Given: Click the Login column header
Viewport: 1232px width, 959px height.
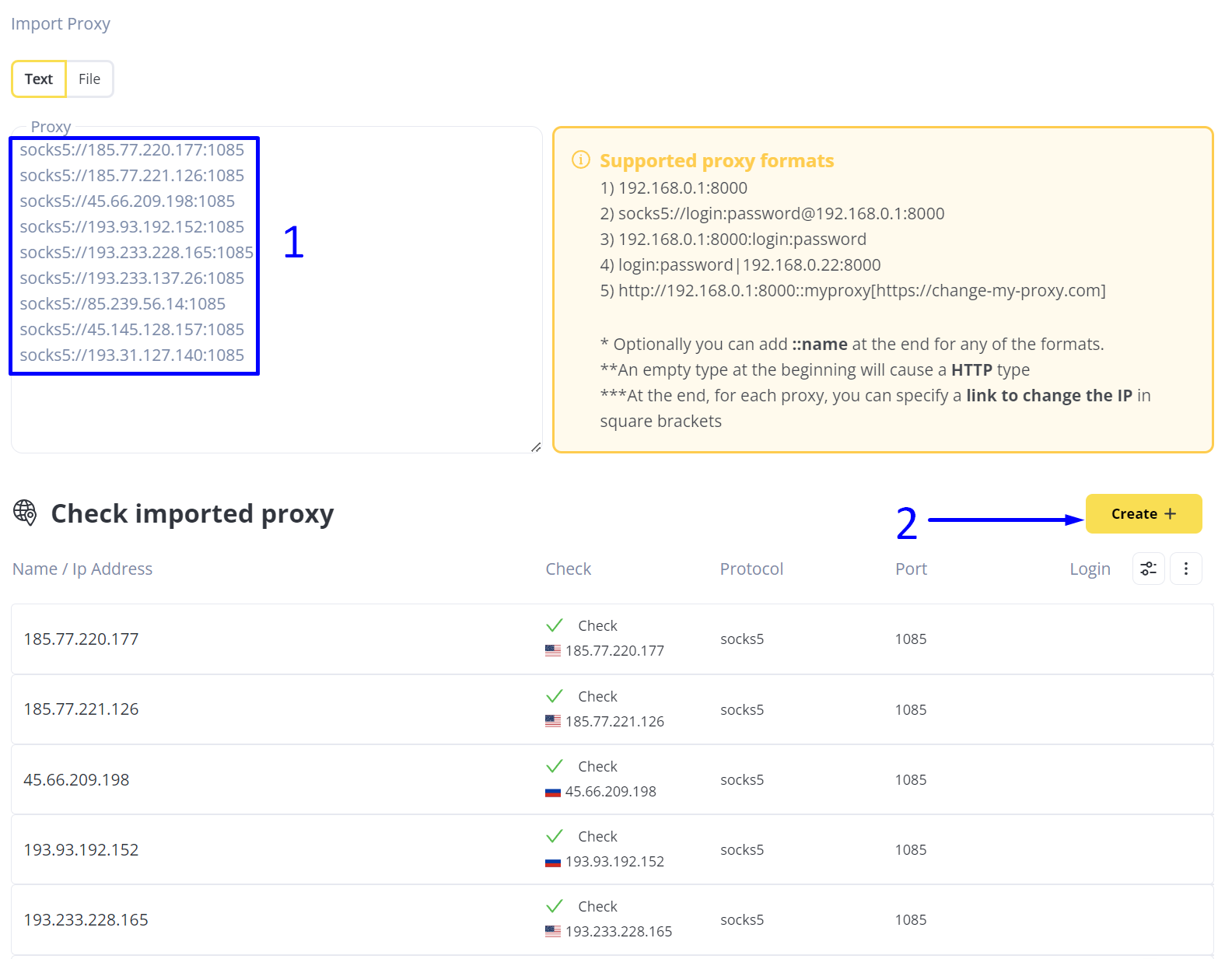Looking at the screenshot, I should coord(1090,569).
